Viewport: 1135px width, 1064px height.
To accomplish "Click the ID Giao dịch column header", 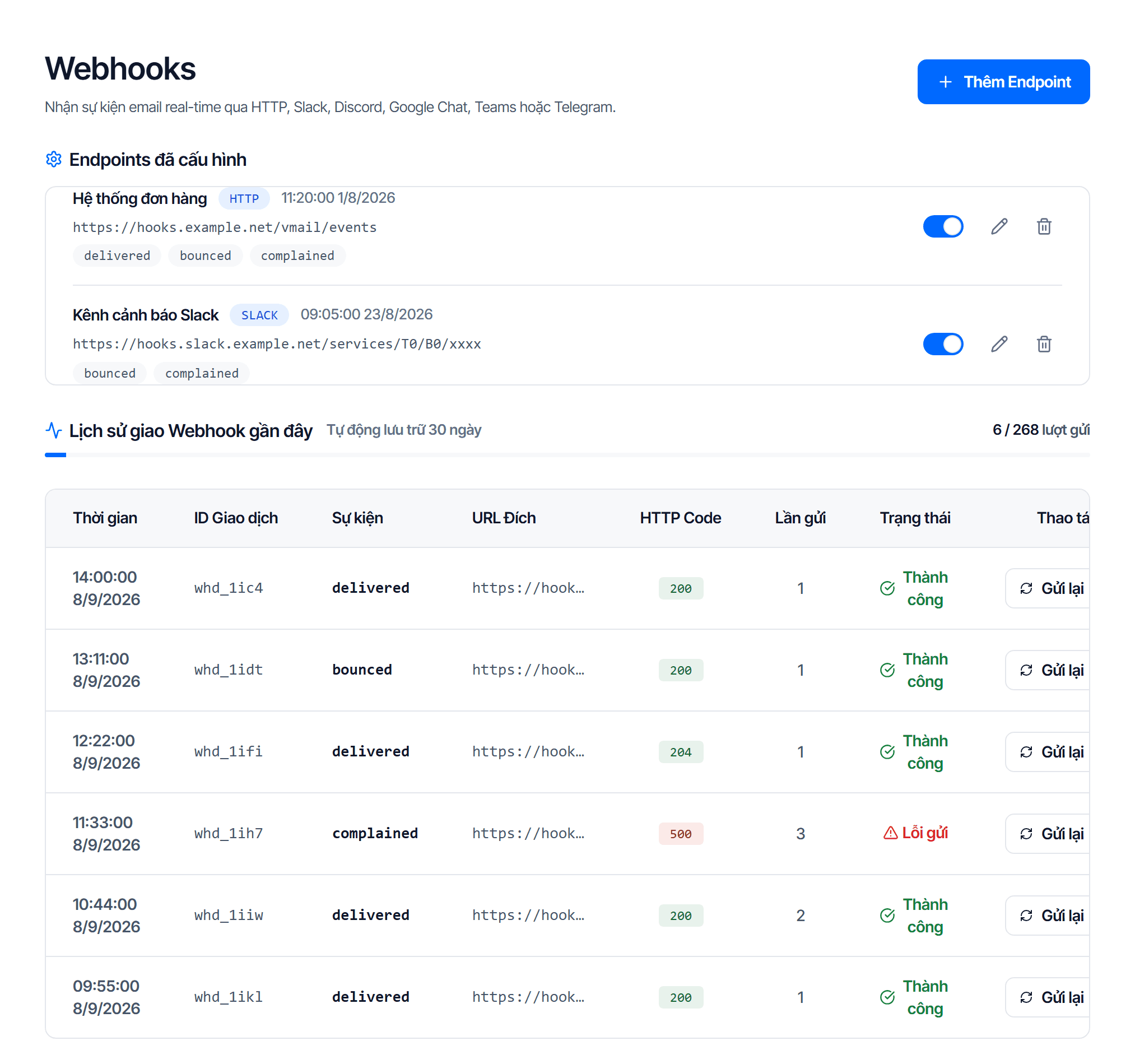I will pos(236,518).
